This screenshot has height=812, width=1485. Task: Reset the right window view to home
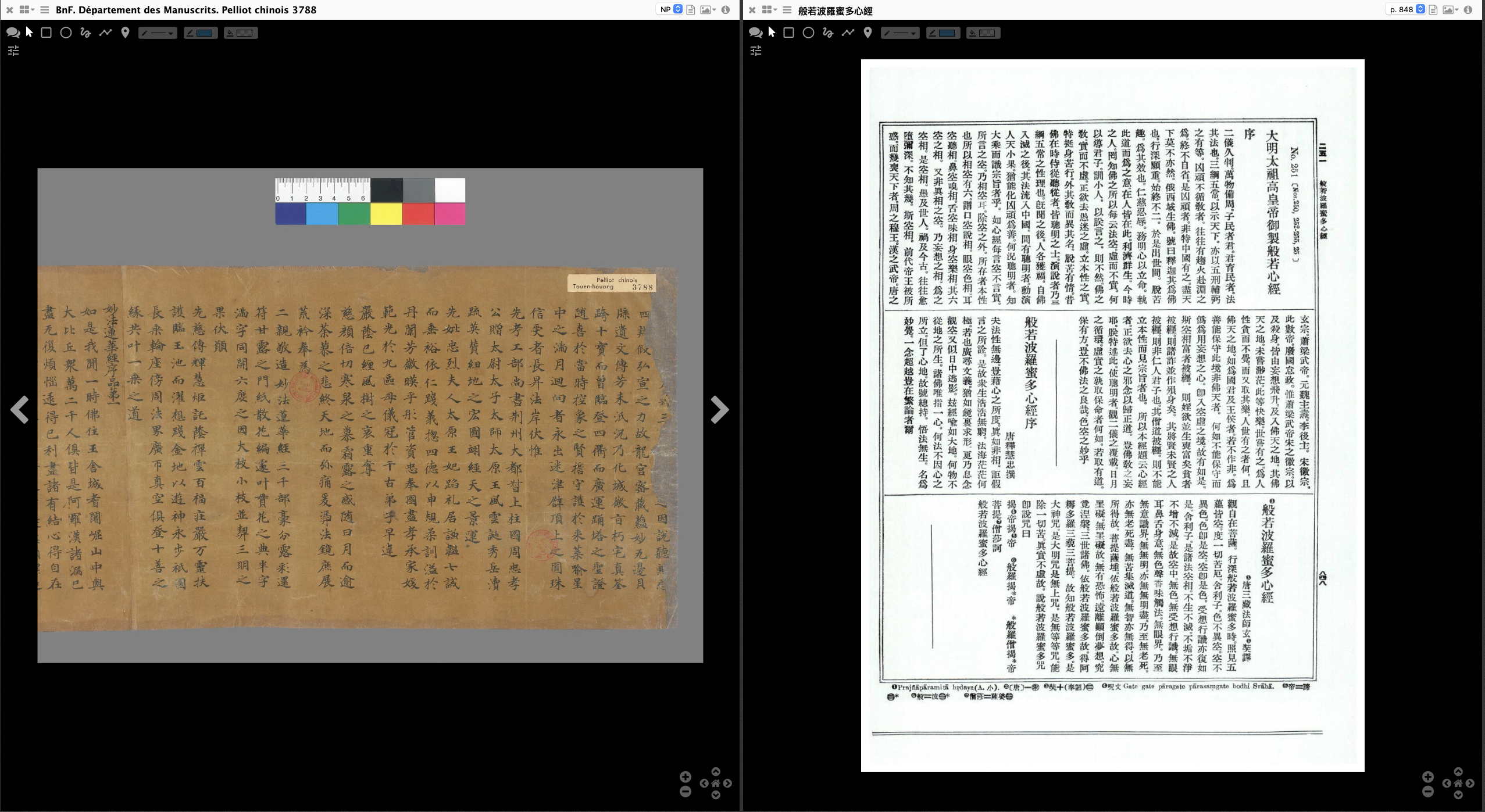pyautogui.click(x=1458, y=783)
